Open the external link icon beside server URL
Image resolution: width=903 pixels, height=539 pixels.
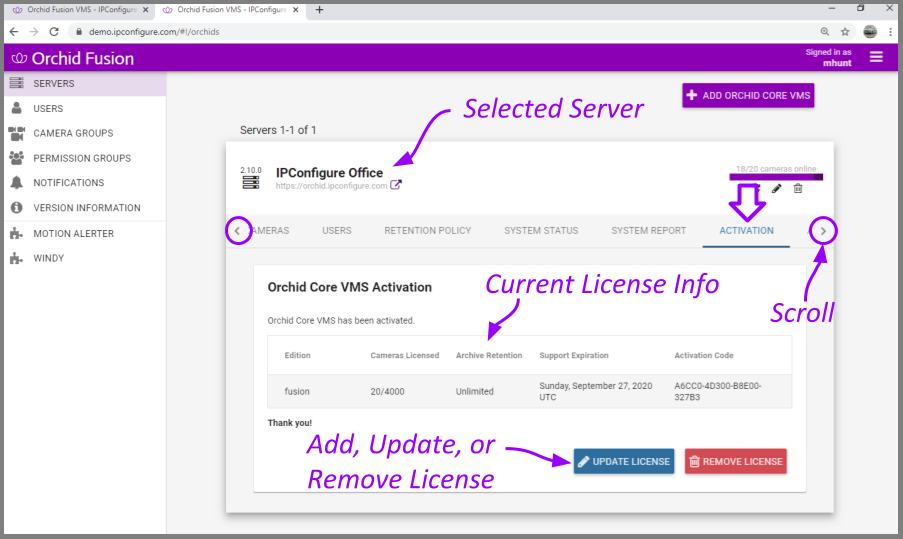pos(396,185)
